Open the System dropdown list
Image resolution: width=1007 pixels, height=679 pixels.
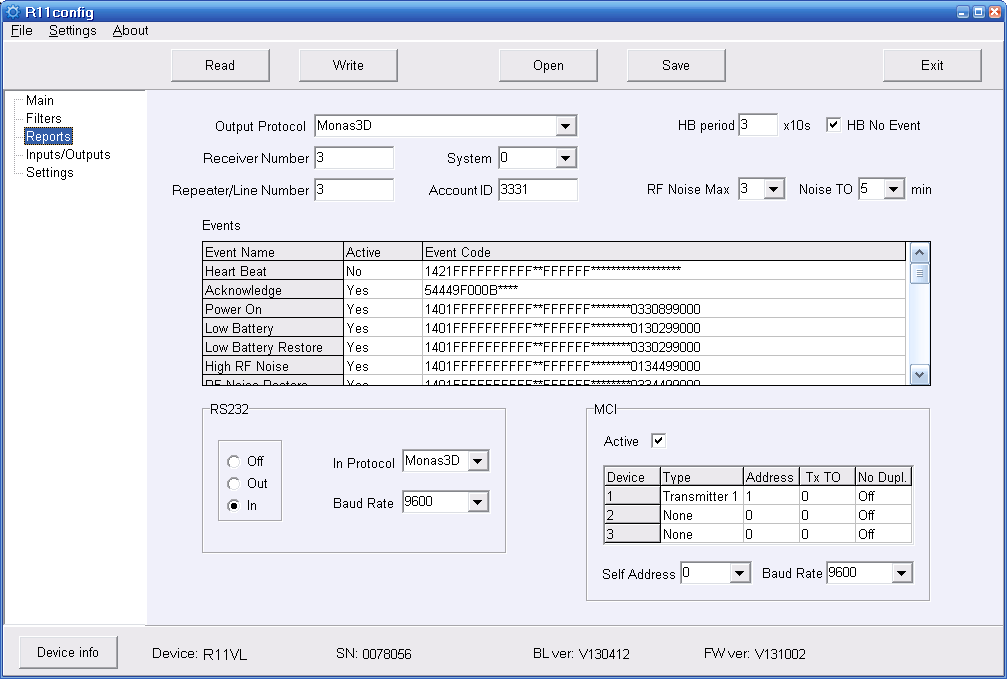566,158
